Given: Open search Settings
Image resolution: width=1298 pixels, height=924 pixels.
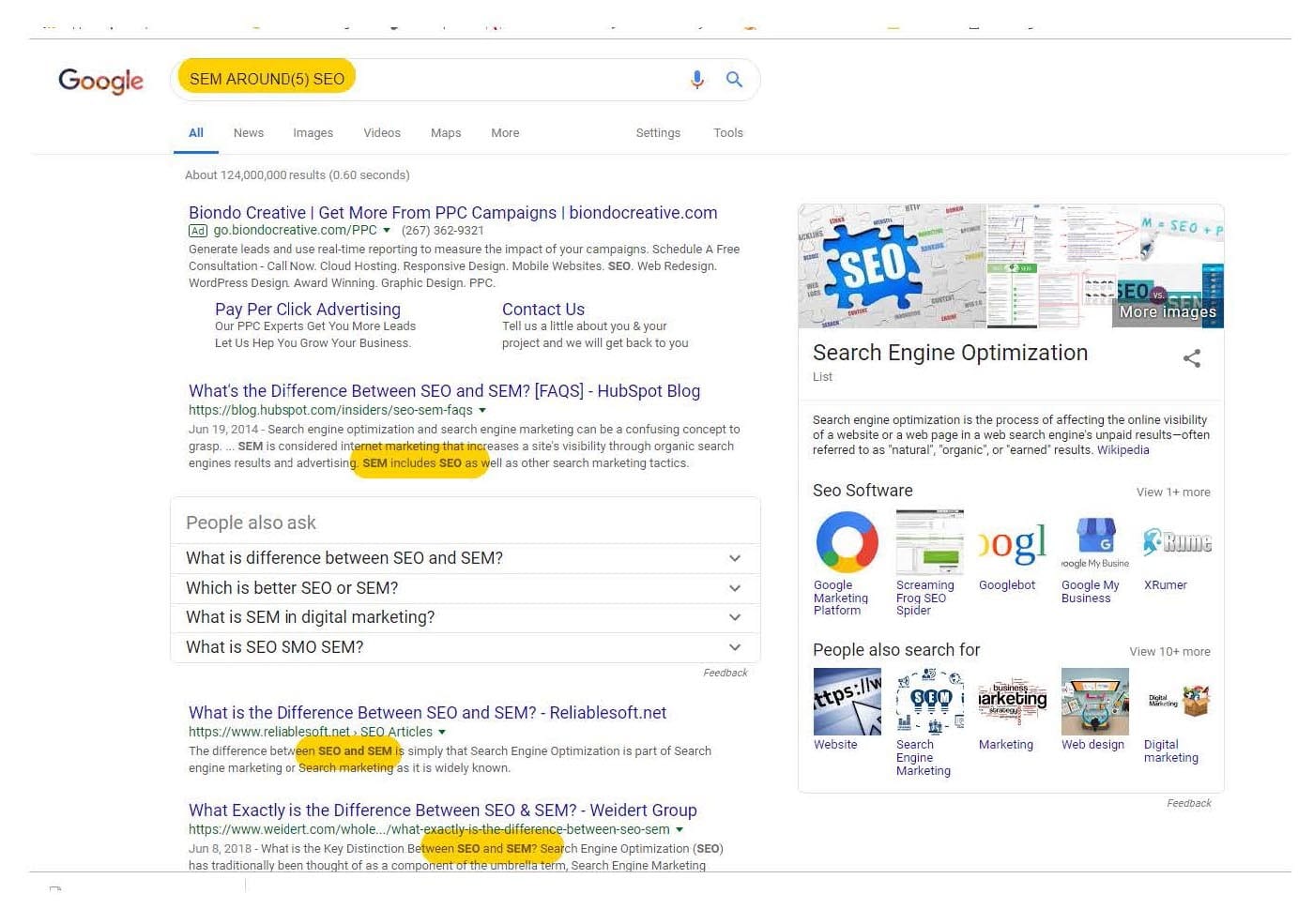Looking at the screenshot, I should [x=658, y=133].
